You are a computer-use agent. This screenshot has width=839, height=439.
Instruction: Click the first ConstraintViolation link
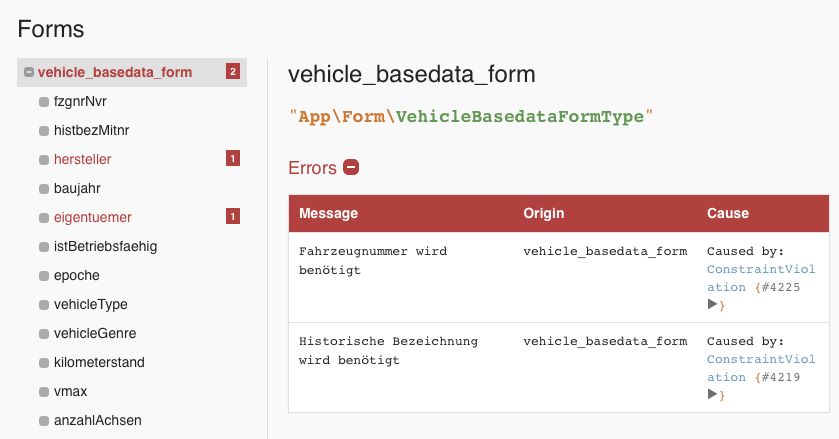pos(760,270)
